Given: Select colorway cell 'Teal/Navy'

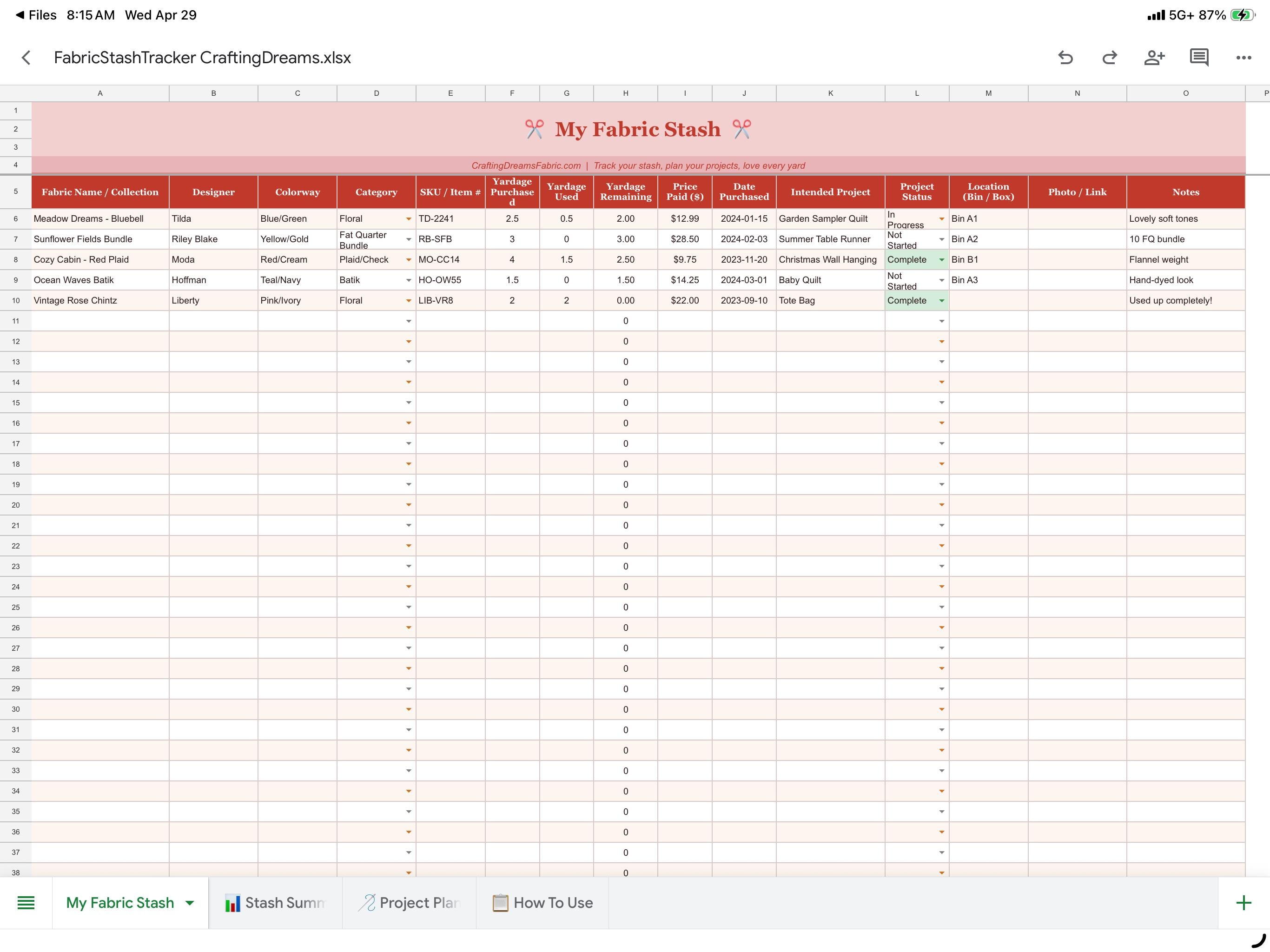Looking at the screenshot, I should click(298, 280).
